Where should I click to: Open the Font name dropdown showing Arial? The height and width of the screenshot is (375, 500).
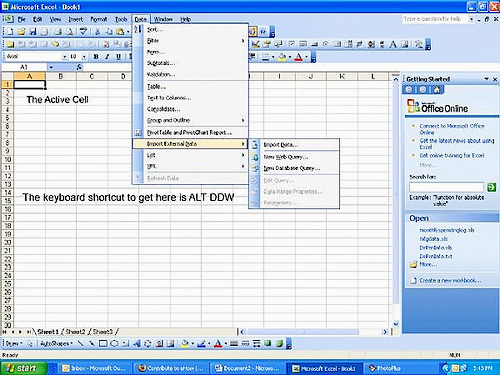coord(65,57)
